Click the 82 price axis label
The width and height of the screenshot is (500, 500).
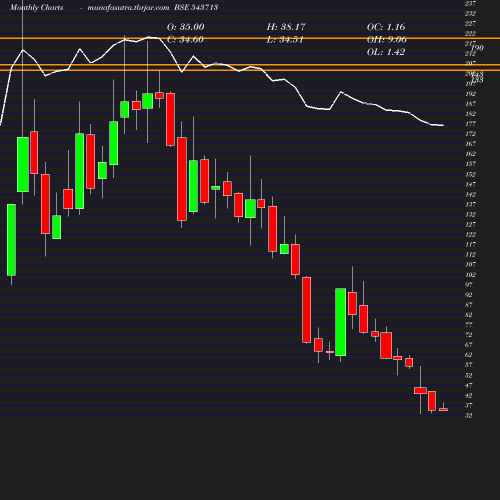click(x=469, y=315)
